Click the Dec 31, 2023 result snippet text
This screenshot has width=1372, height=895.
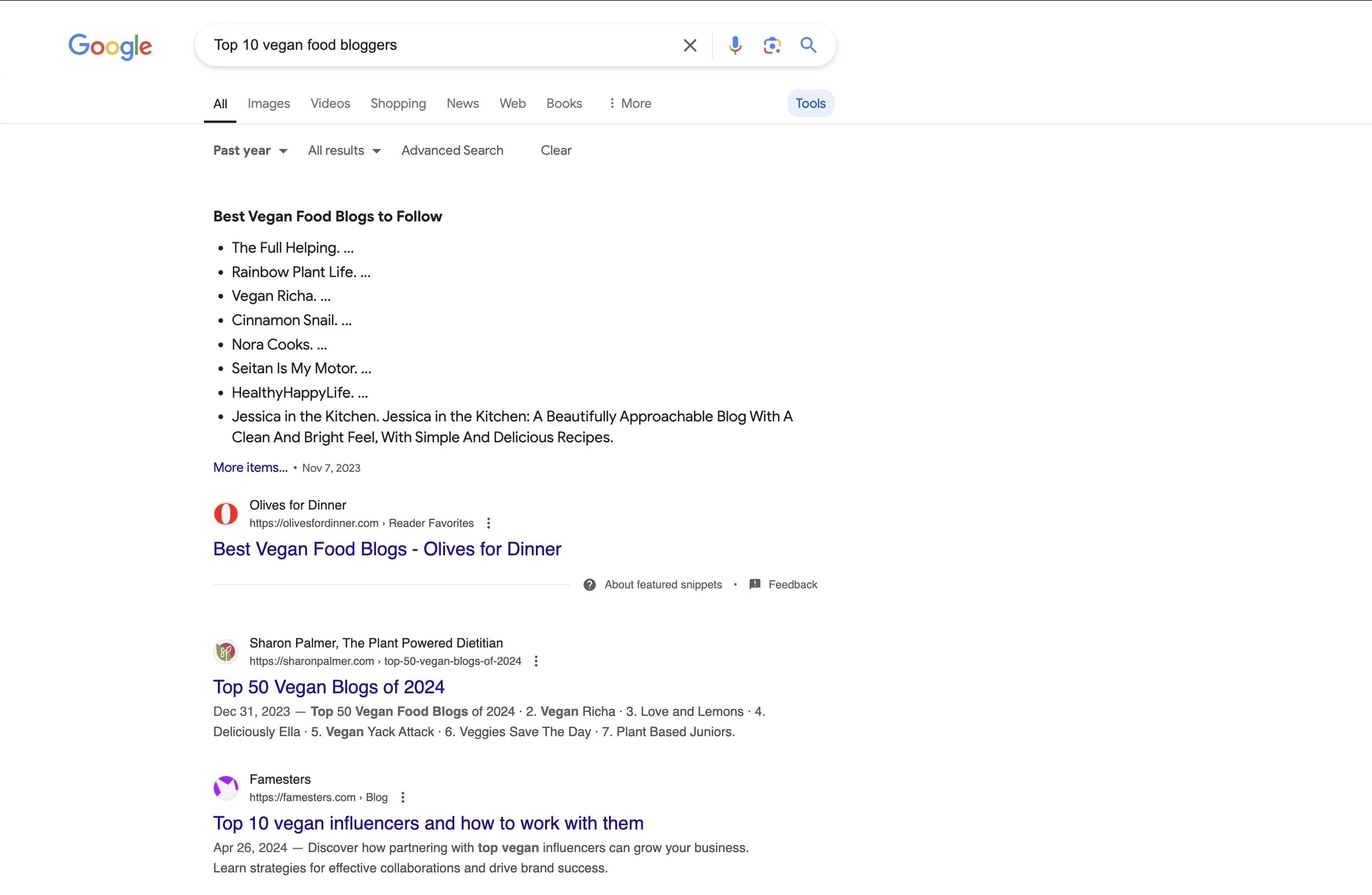(489, 722)
